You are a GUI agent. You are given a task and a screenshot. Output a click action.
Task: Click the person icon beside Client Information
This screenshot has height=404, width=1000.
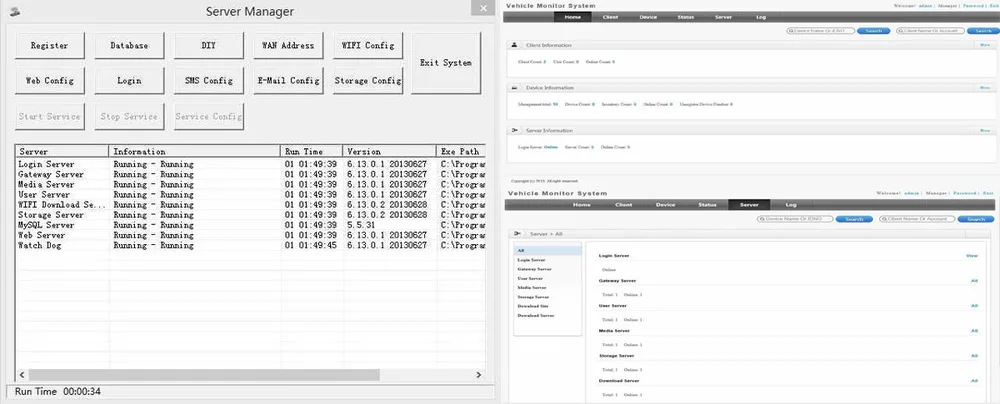coord(513,45)
